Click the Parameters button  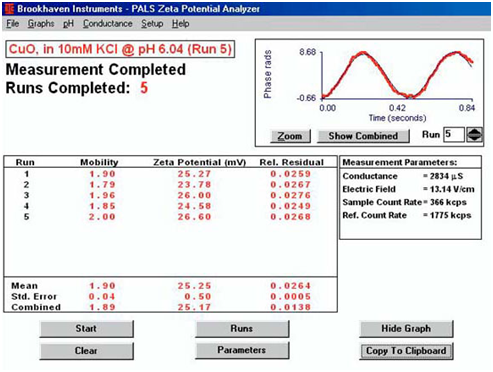click(x=242, y=350)
